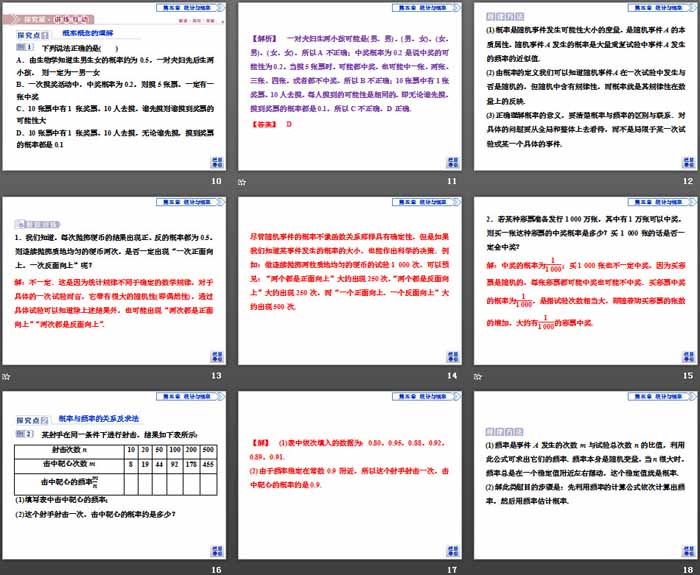Click the chapter banner at top of slide 17
Image resolution: width=700 pixels, height=575 pixels.
pos(426,396)
